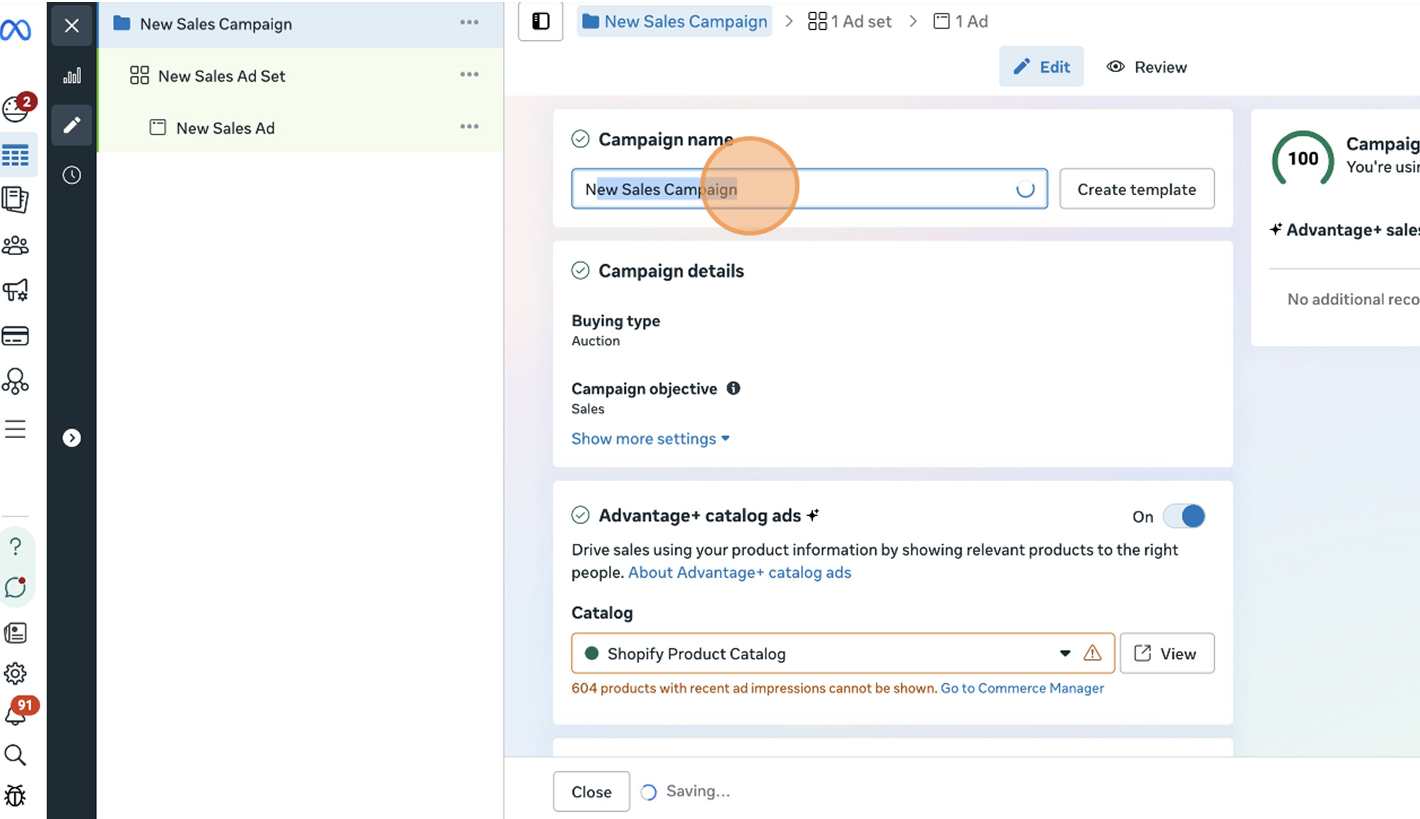Follow the Go to Commerce Manager link
Screen dimensions: 1420x819
coord(1022,688)
